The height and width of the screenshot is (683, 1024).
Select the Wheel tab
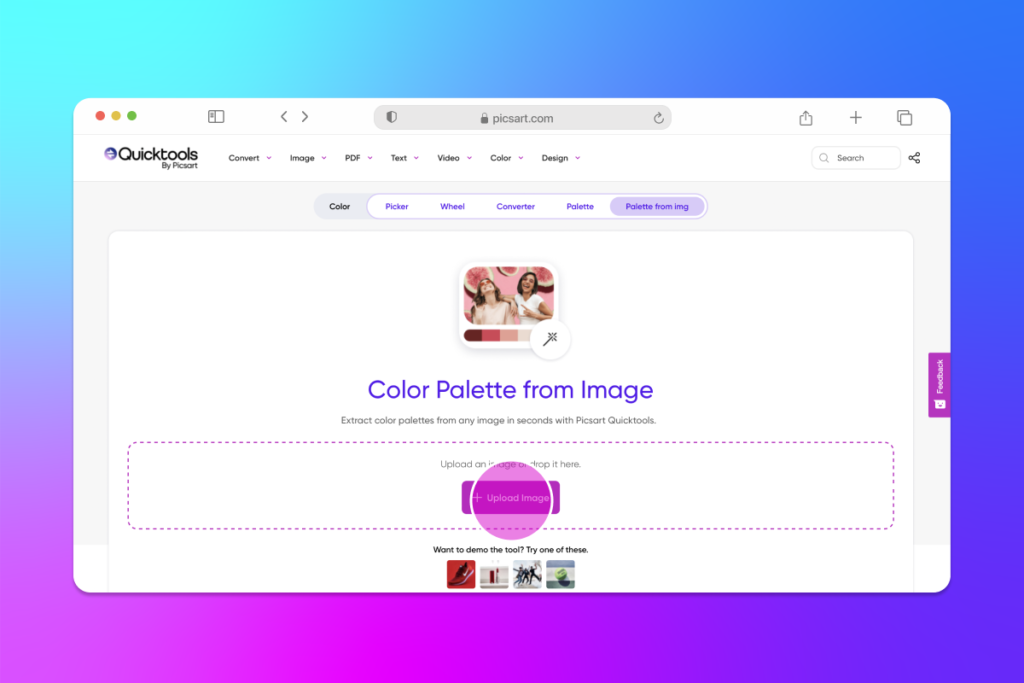pos(452,206)
